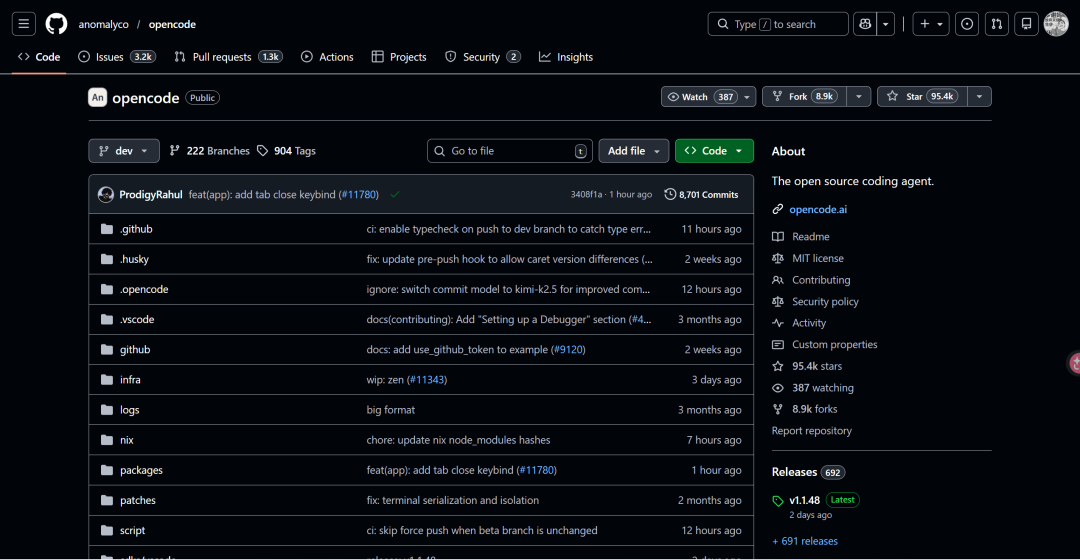The width and height of the screenshot is (1080, 560).
Task: Click the .husky folder icon
Action: pos(107,259)
